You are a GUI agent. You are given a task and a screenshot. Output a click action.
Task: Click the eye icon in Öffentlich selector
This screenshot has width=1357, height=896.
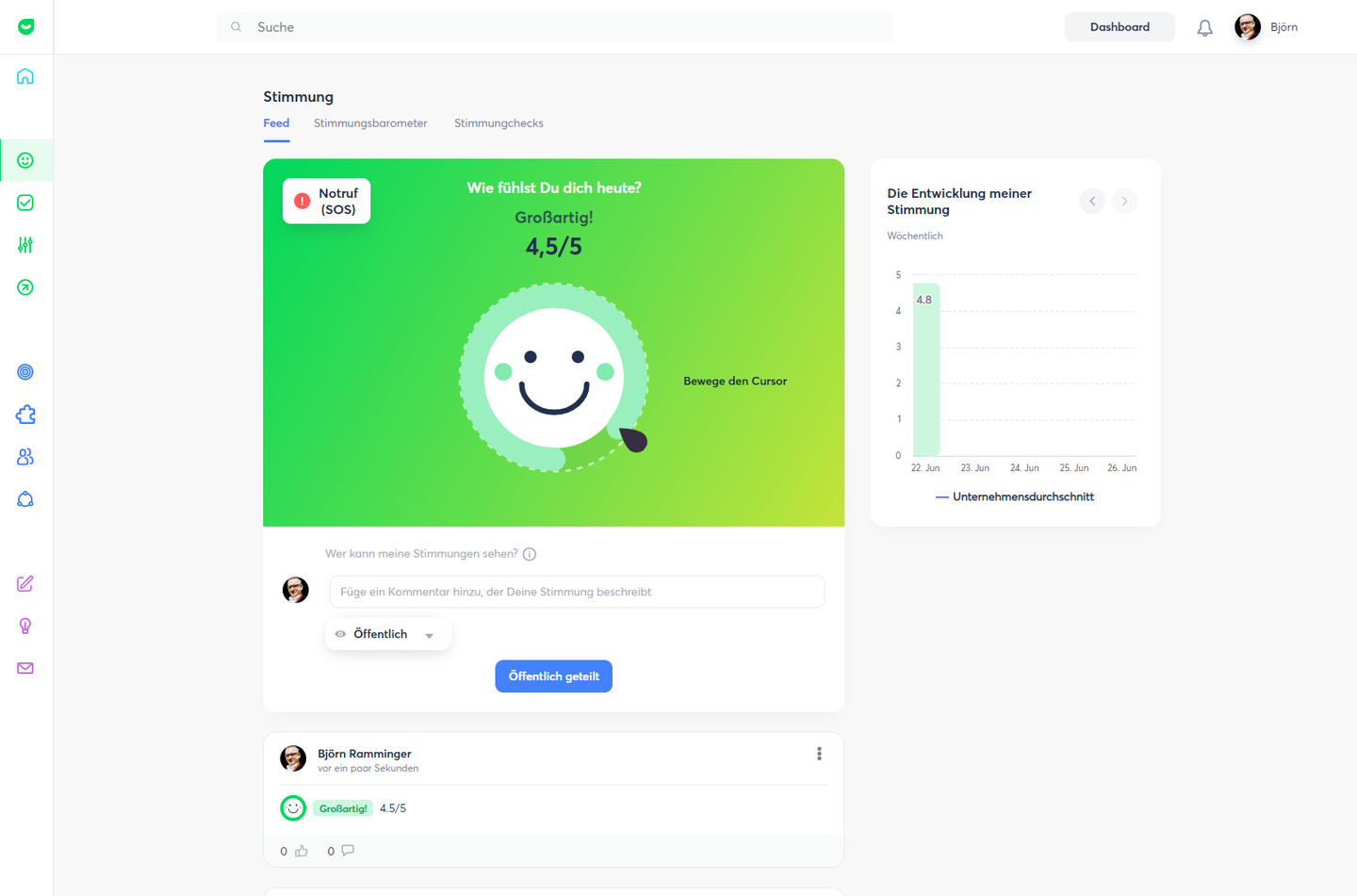point(340,634)
